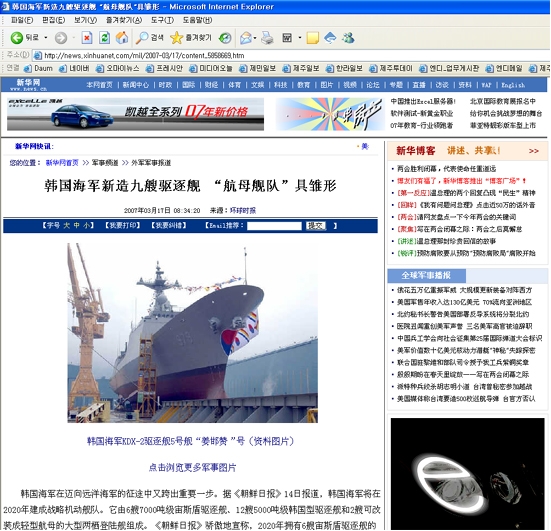551x531 pixels.
Task: Refresh the page with the green arrows icon
Action: (x=104, y=38)
